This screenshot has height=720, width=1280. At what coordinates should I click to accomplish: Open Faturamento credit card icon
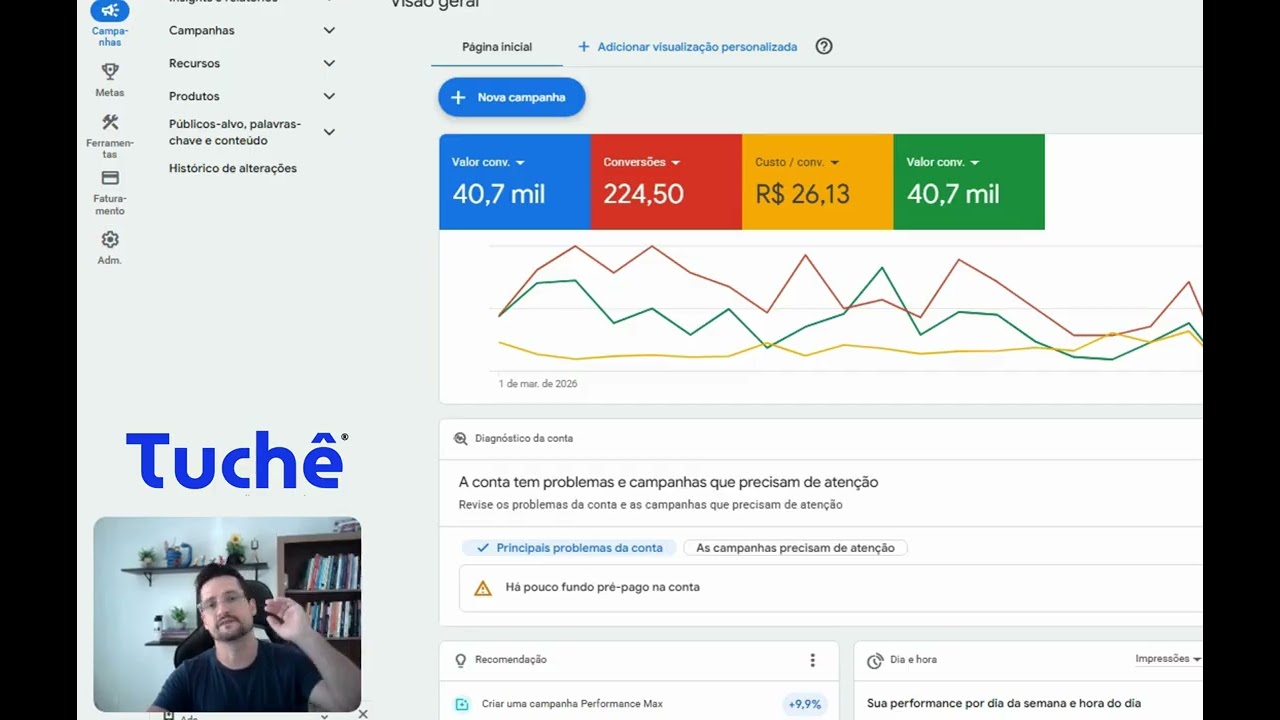tap(110, 178)
